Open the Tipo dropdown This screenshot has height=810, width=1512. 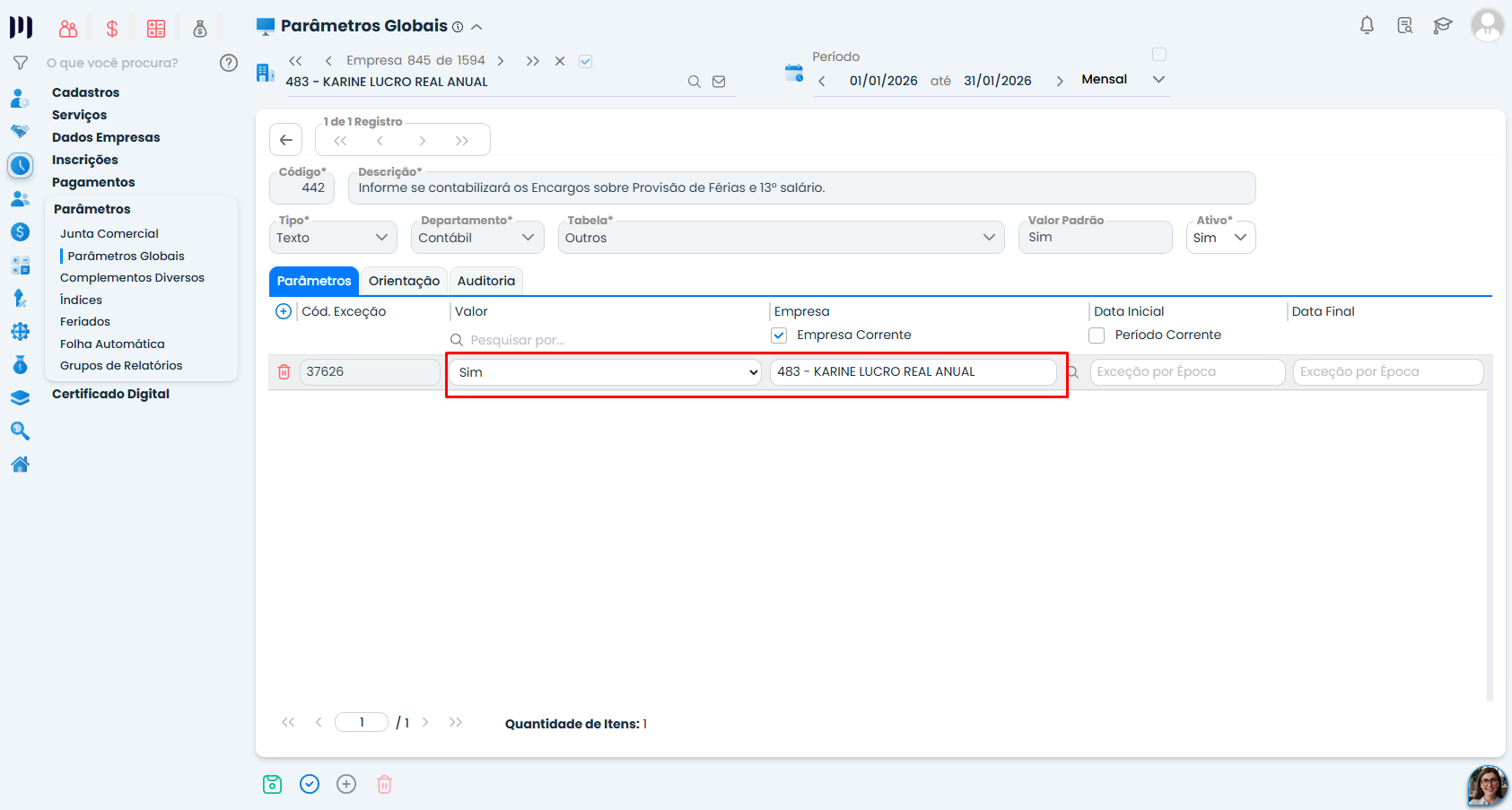click(333, 238)
